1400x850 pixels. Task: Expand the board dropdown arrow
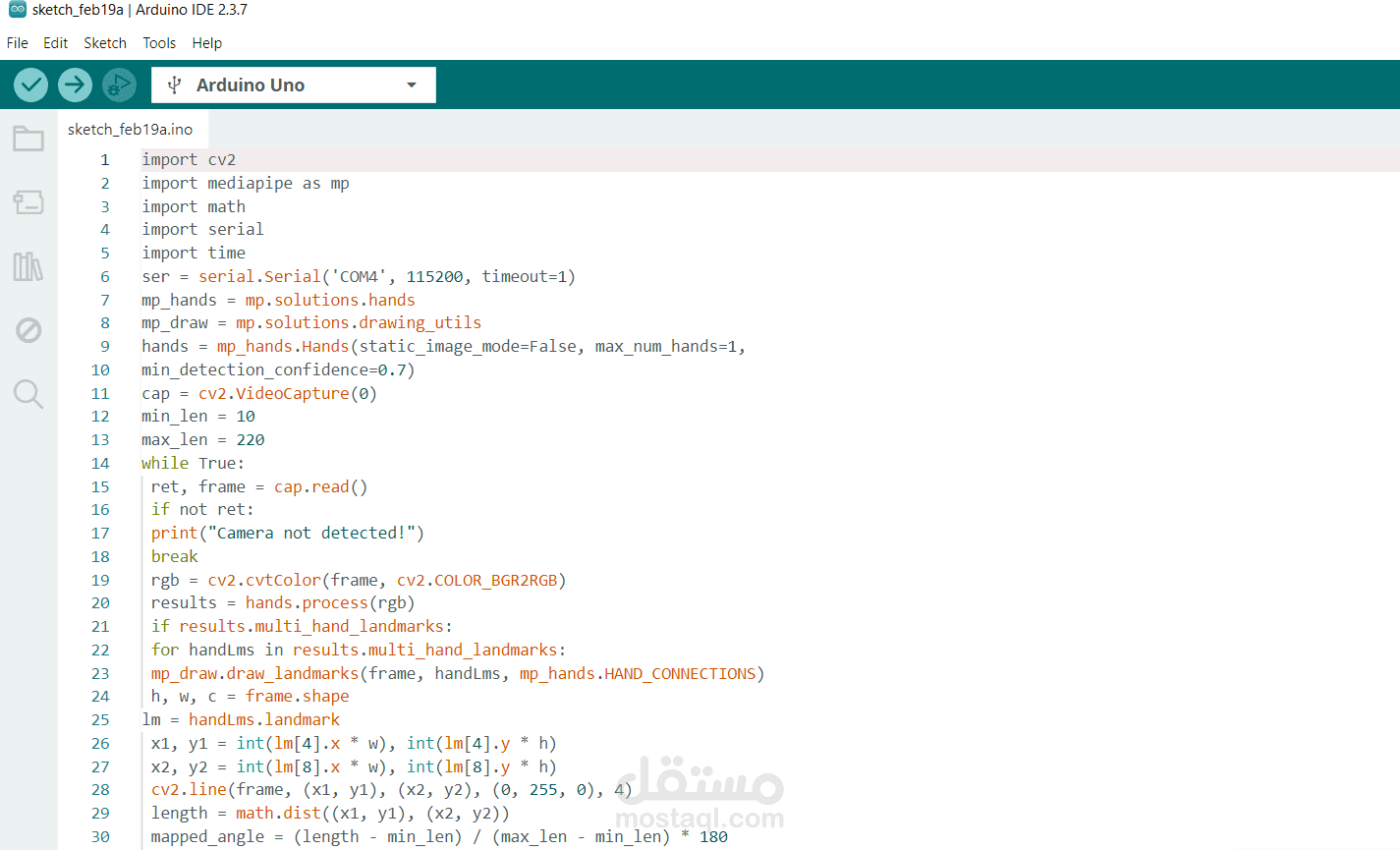[x=412, y=85]
